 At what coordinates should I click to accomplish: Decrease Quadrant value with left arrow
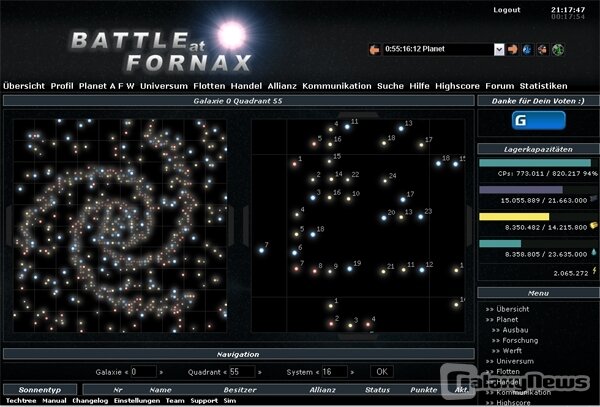pos(224,372)
